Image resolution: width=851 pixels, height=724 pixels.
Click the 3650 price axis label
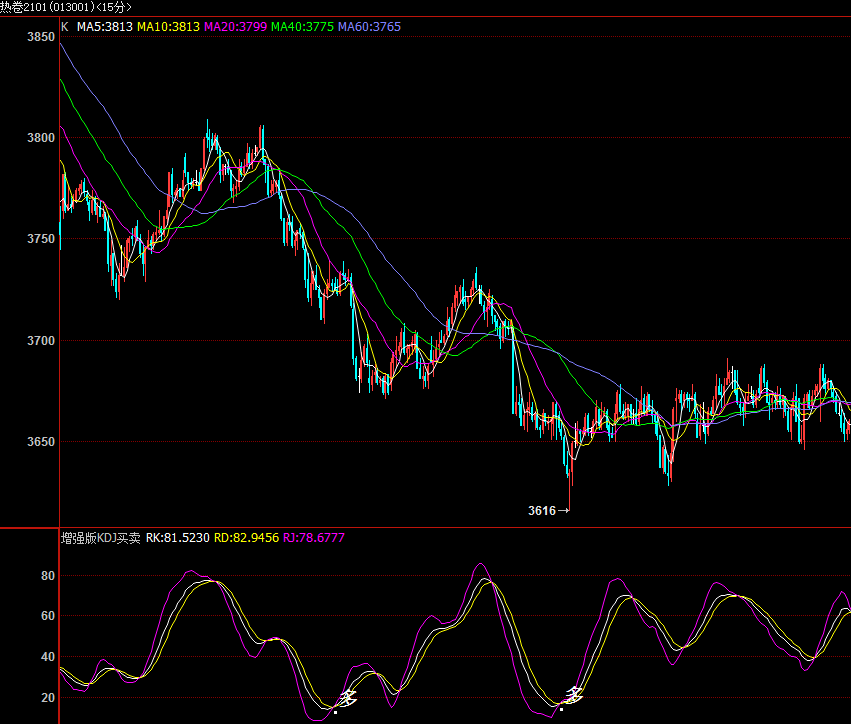pos(41,442)
